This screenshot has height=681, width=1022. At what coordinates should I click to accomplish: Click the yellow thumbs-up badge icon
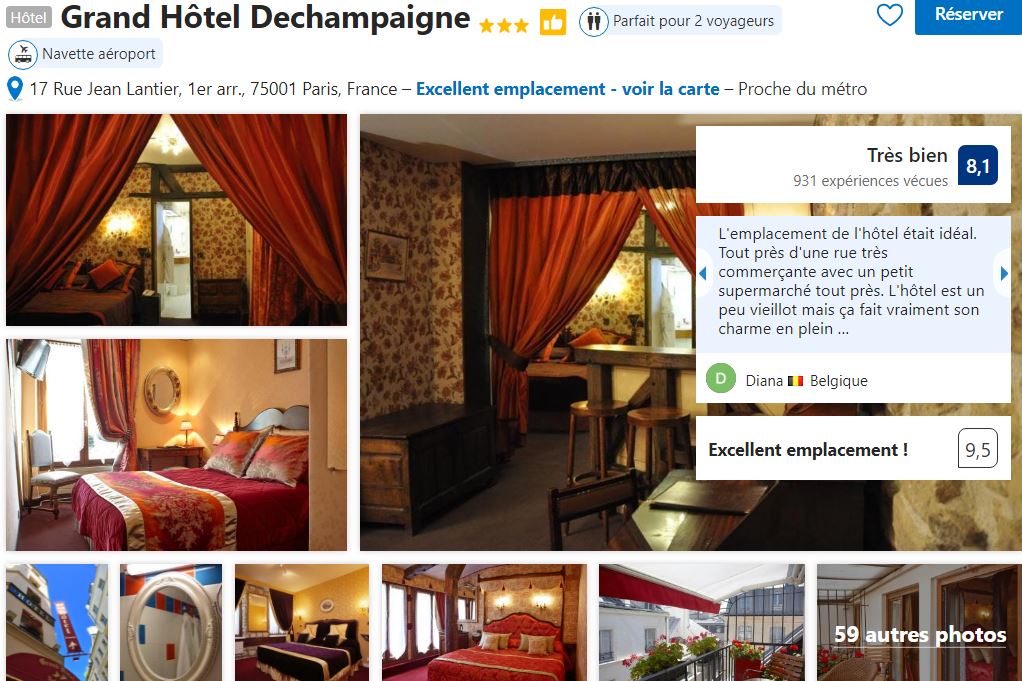click(x=553, y=23)
